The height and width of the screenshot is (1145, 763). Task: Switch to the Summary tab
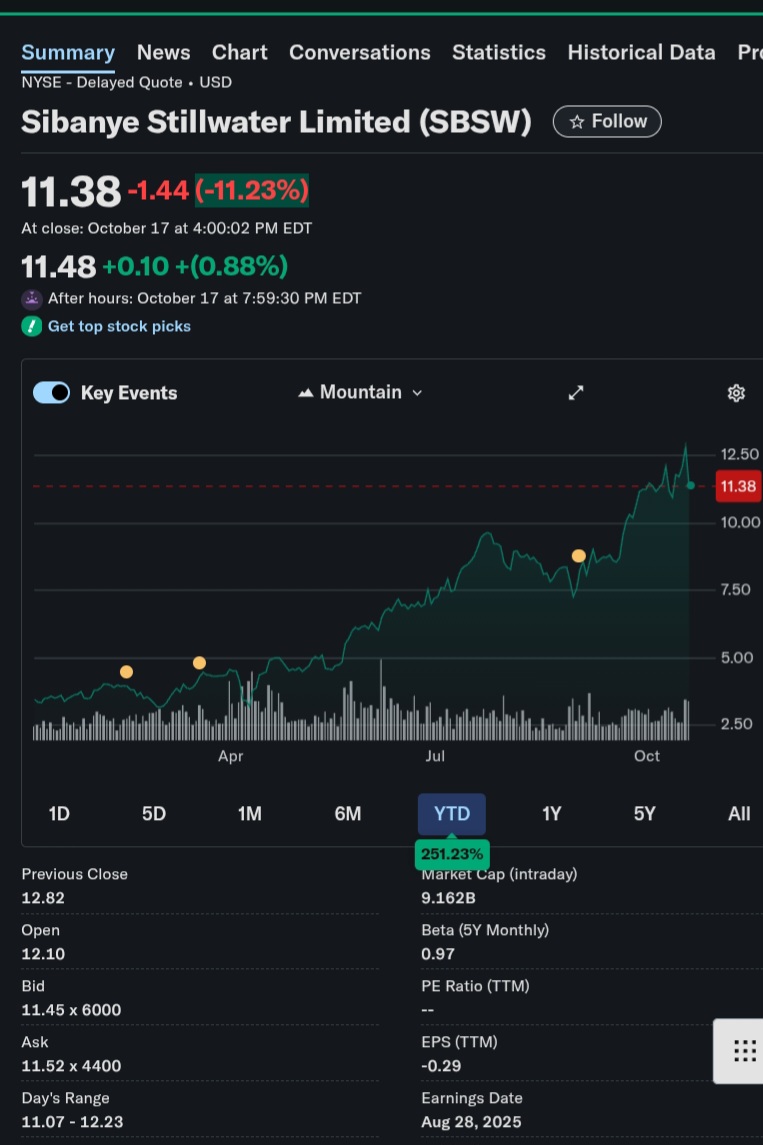[x=68, y=53]
